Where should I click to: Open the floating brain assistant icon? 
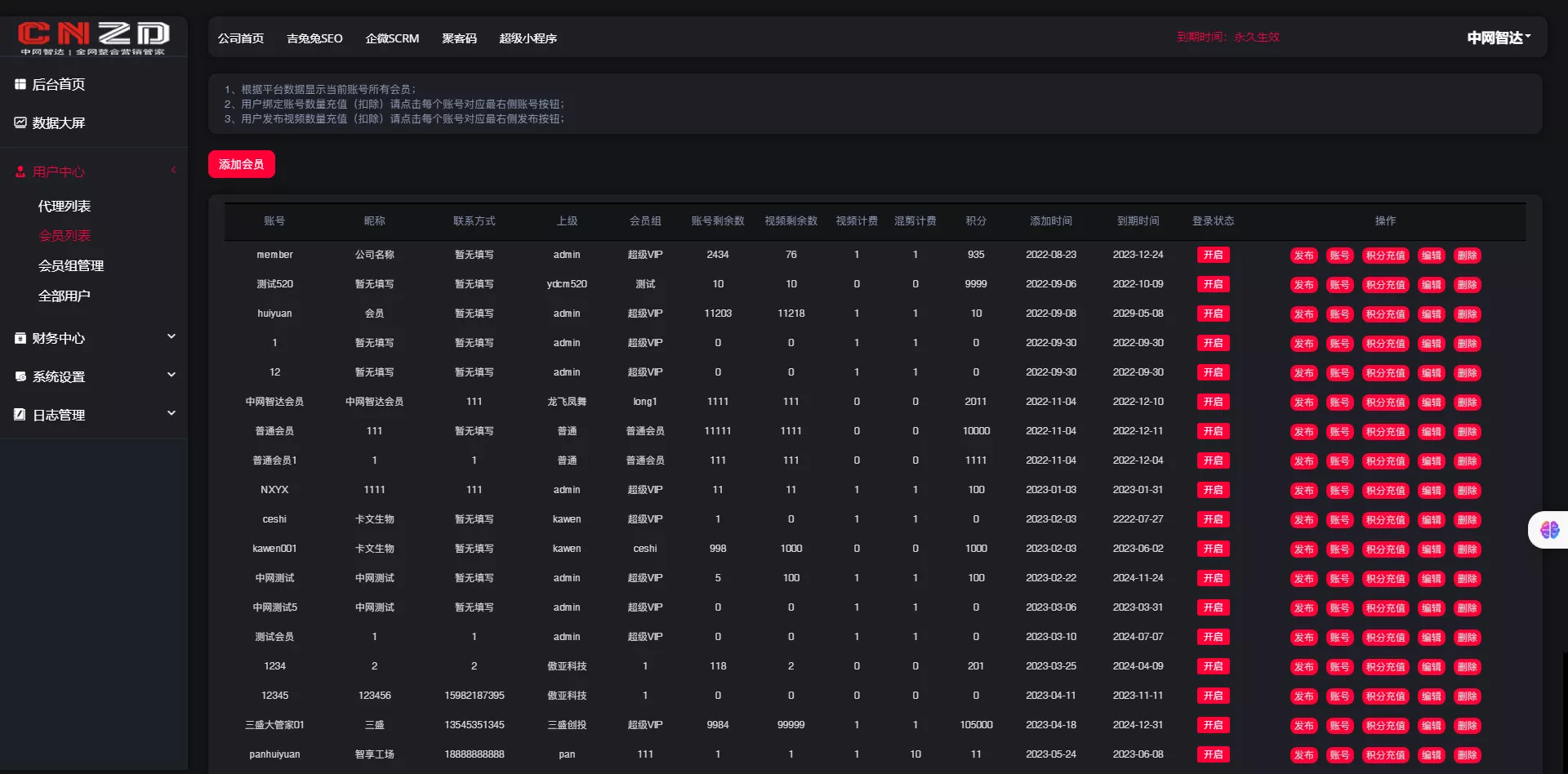pyautogui.click(x=1549, y=530)
